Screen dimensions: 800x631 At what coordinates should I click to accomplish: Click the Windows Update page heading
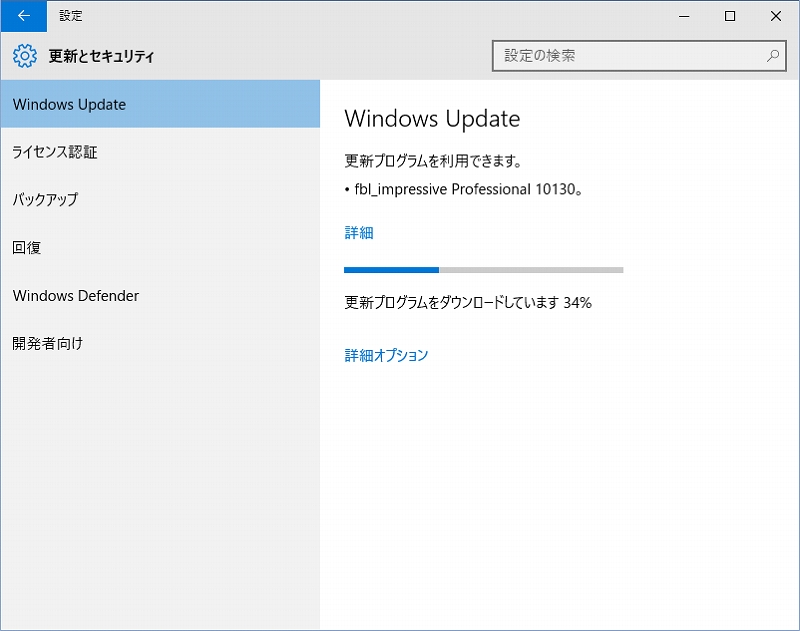(432, 119)
